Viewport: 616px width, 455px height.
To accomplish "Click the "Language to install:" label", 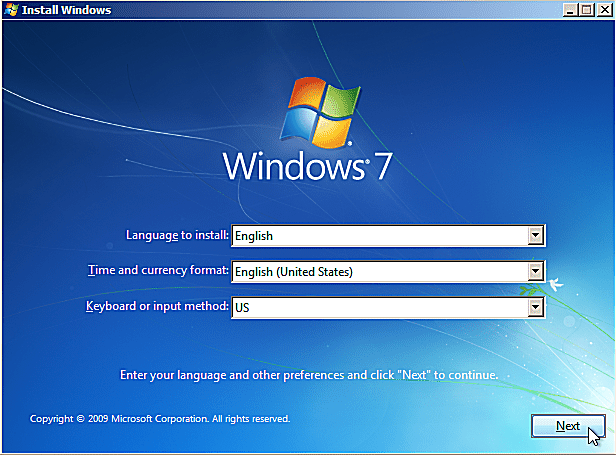I will pyautogui.click(x=177, y=235).
